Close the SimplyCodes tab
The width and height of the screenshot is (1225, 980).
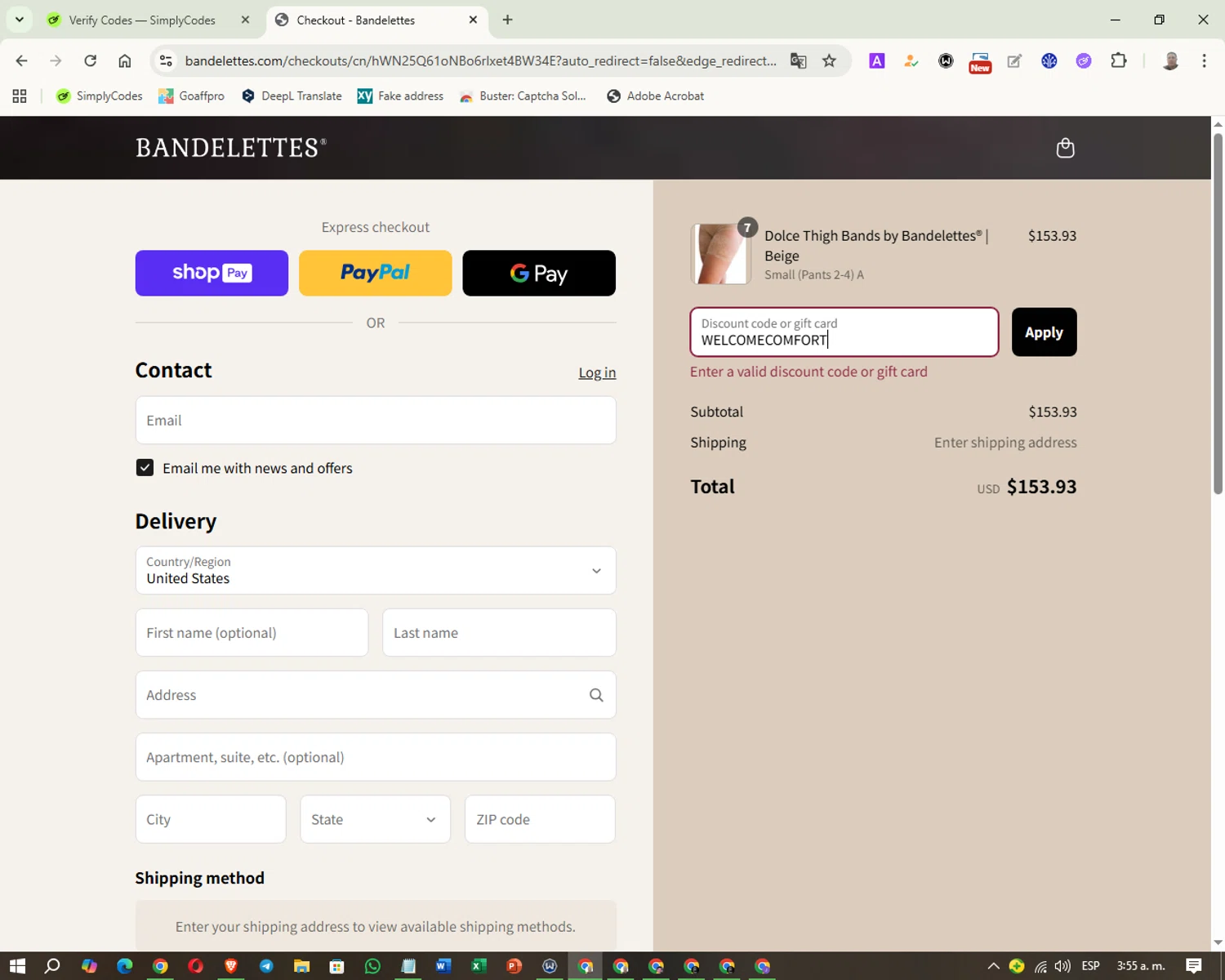[x=245, y=20]
